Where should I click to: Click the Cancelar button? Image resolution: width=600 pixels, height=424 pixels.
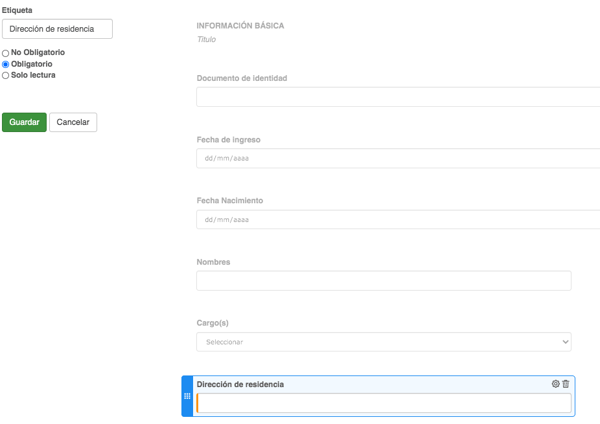pos(73,122)
